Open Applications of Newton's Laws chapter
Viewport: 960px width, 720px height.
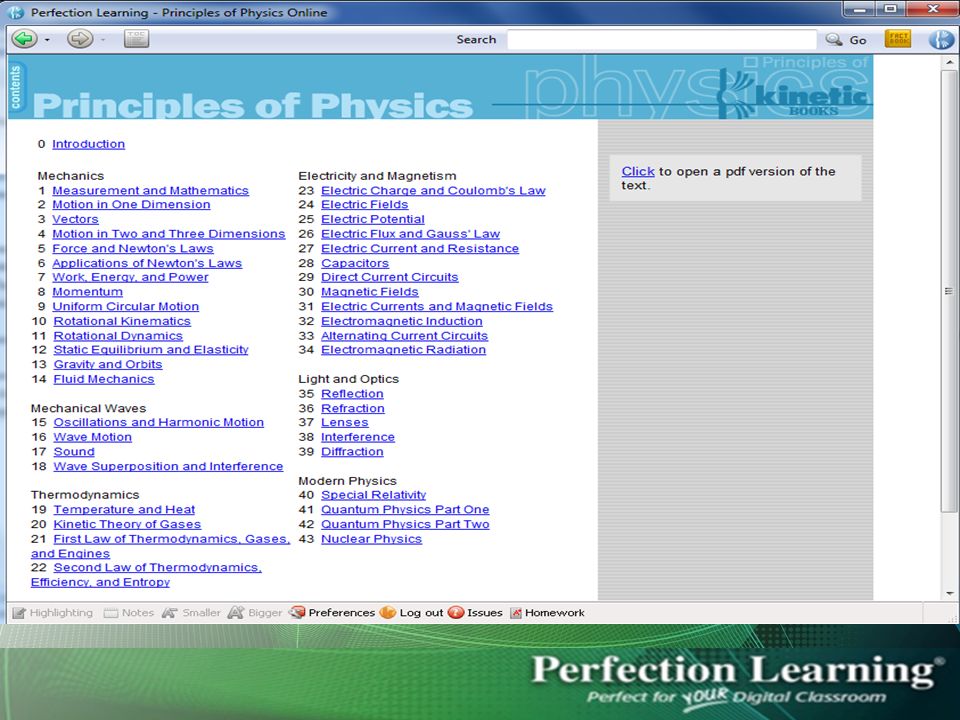click(147, 263)
